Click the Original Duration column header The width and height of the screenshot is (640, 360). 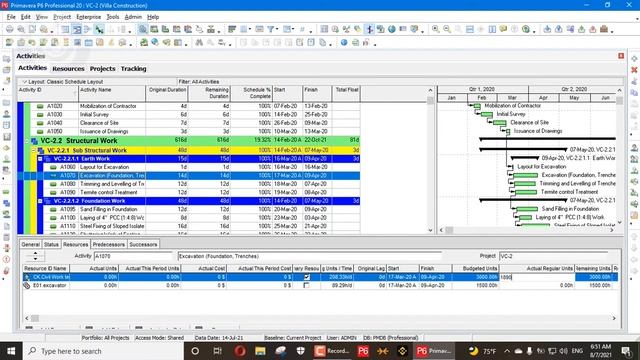coord(167,93)
